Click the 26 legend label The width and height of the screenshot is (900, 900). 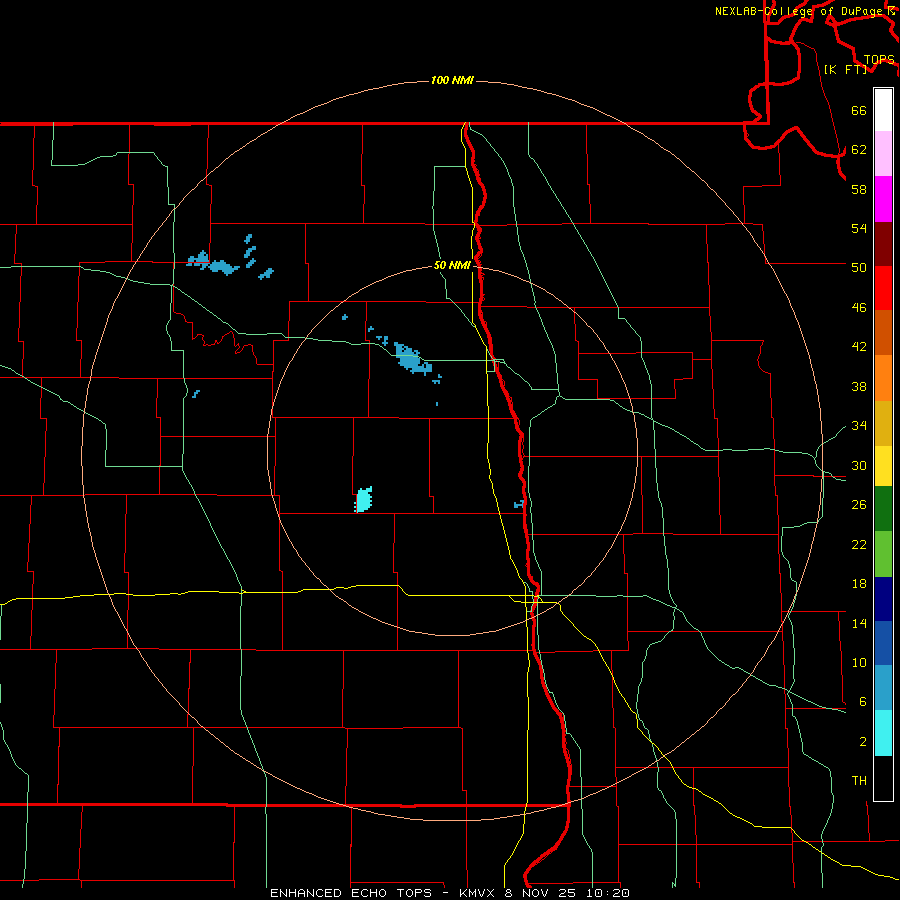(x=859, y=505)
